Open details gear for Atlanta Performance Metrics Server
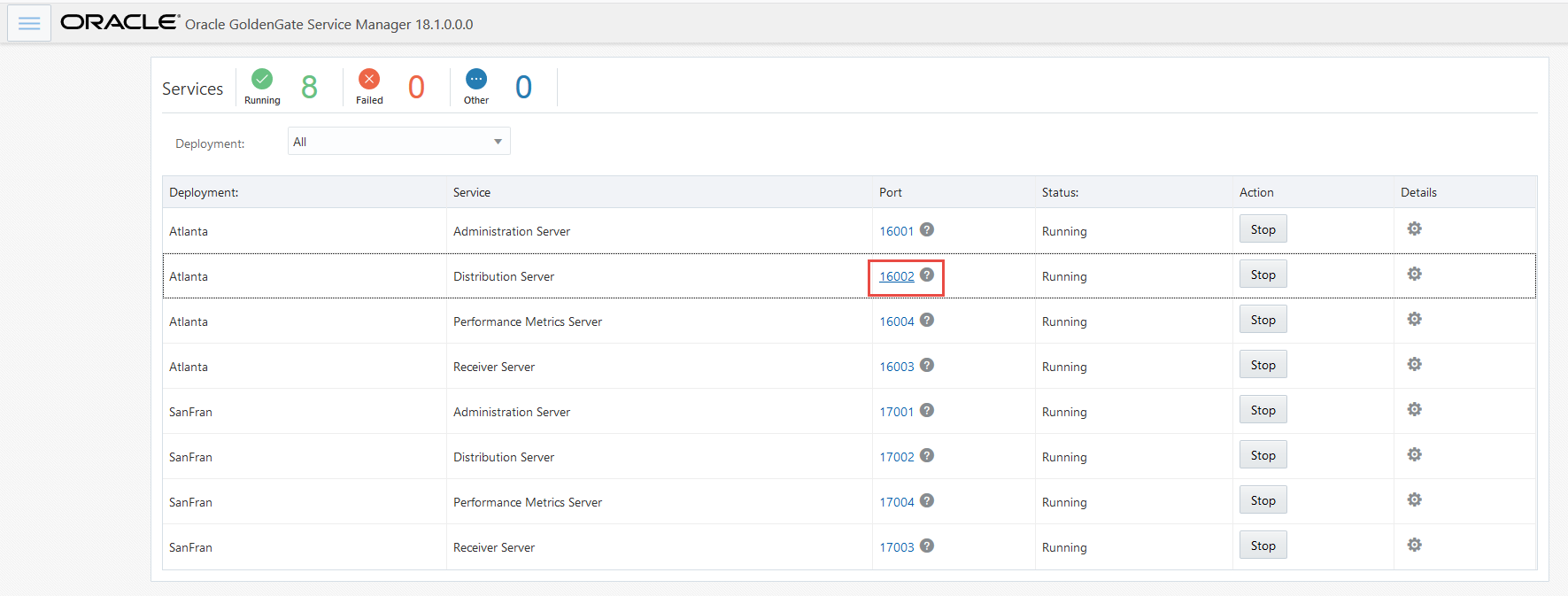 tap(1415, 319)
